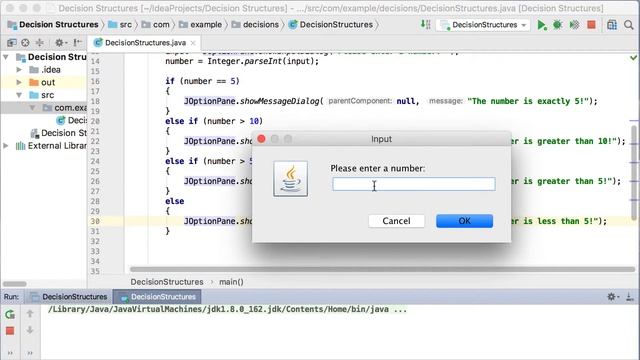Expand the out folder
The height and width of the screenshot is (360, 640).
[x=19, y=82]
